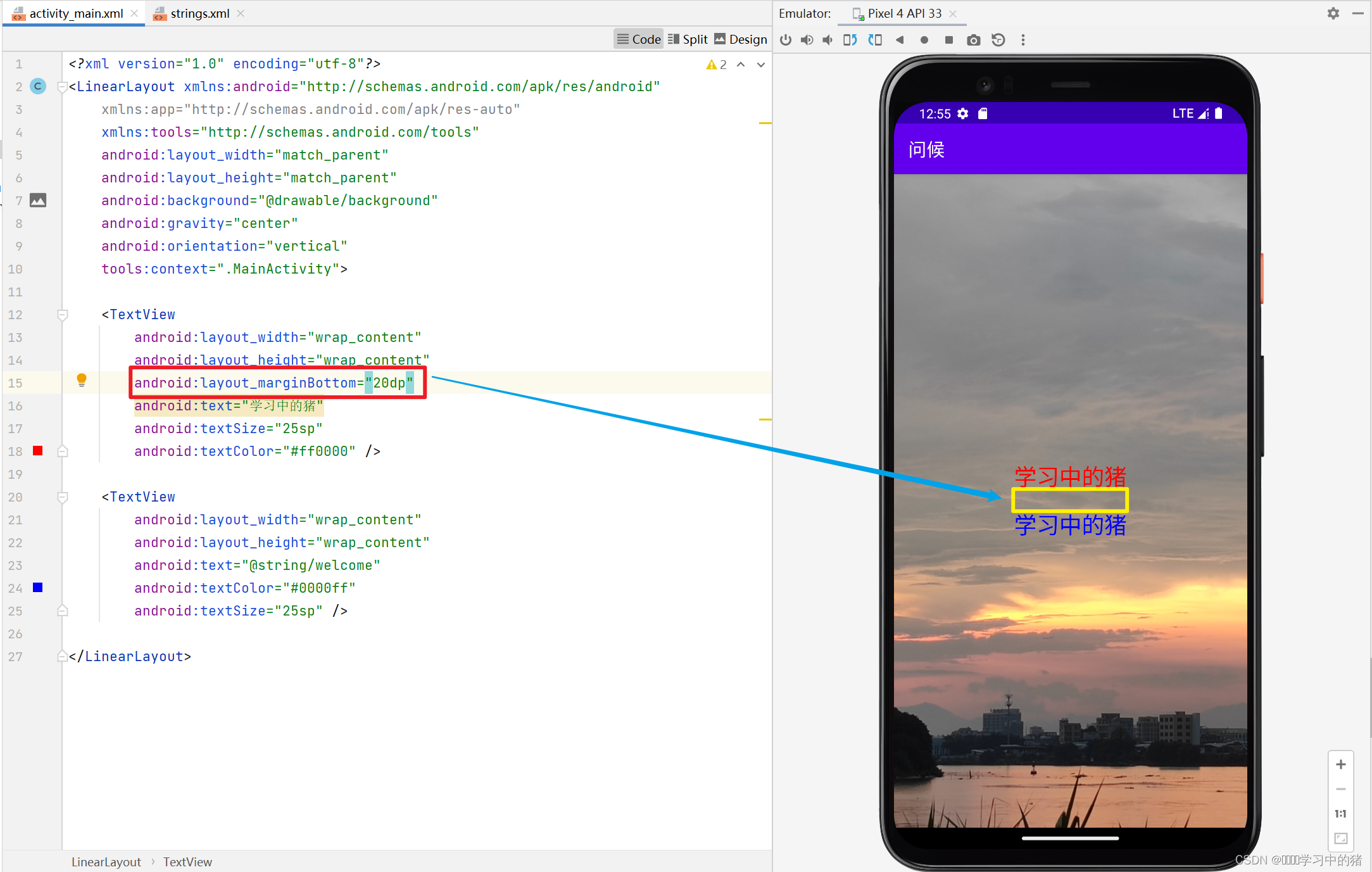Click the fold end marker on line 25
The height and width of the screenshot is (872, 1372).
coord(62,611)
